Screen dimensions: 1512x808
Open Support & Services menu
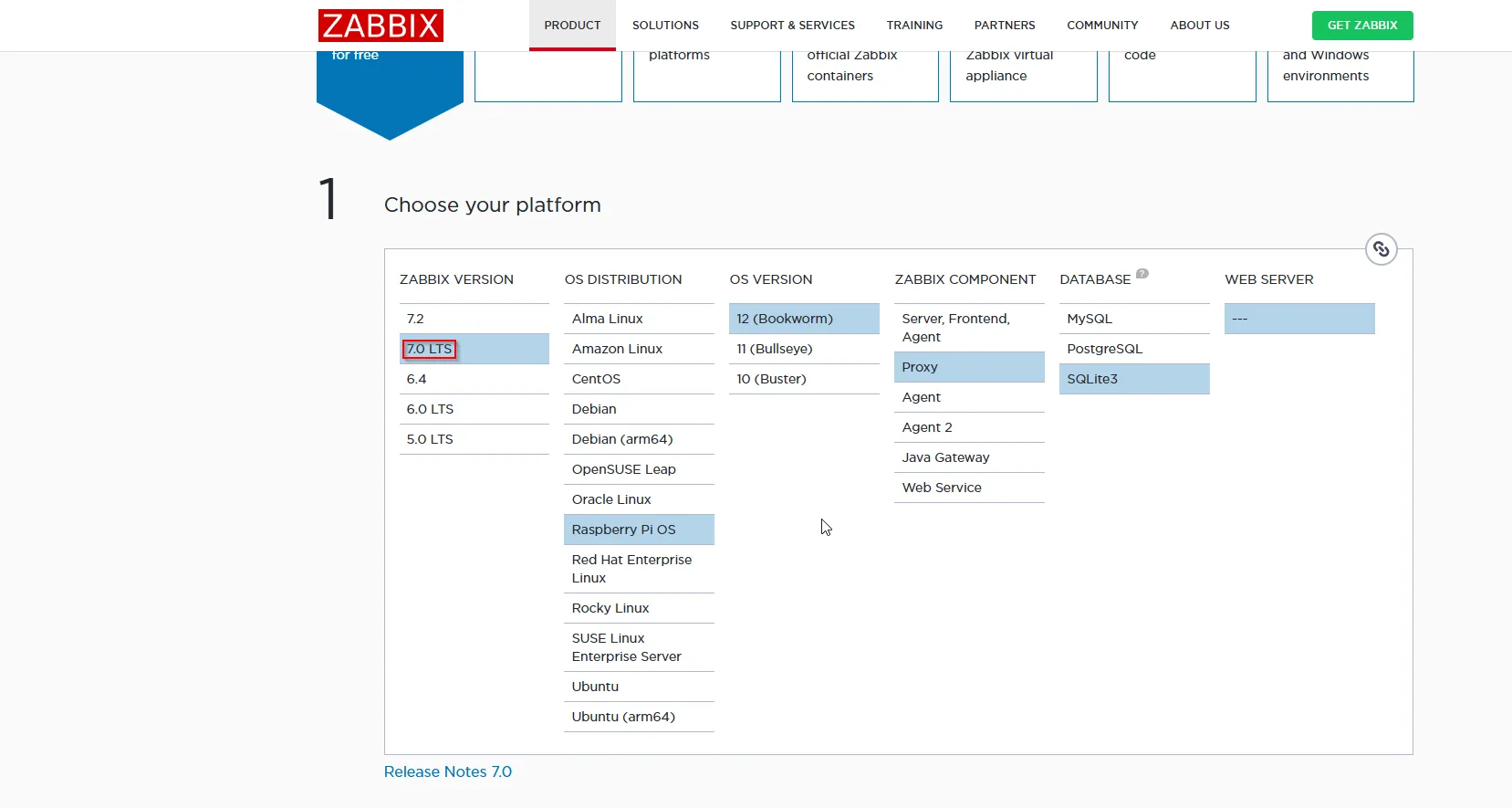coord(792,26)
